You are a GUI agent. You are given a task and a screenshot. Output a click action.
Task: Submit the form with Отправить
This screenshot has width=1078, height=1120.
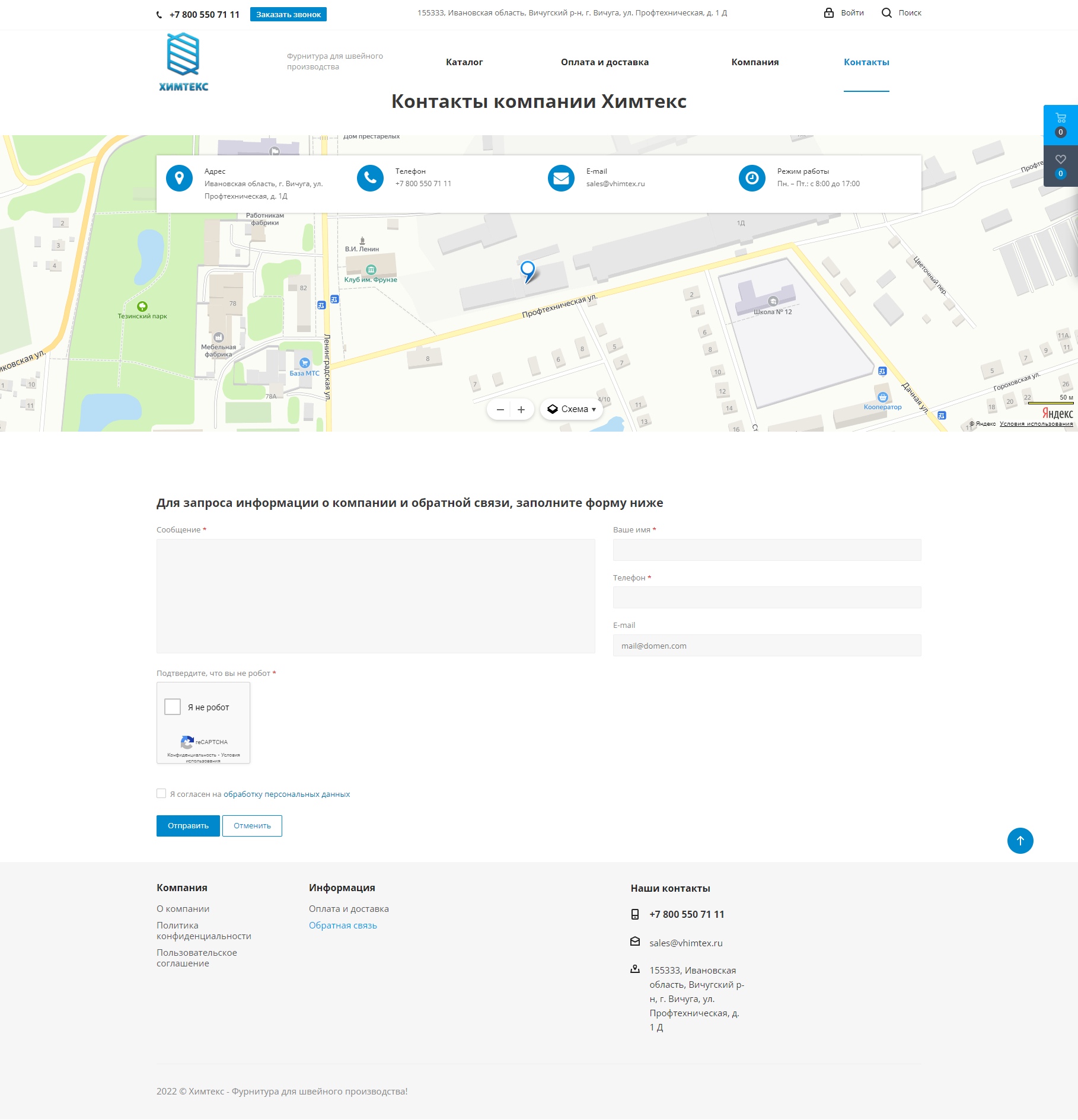tap(188, 825)
